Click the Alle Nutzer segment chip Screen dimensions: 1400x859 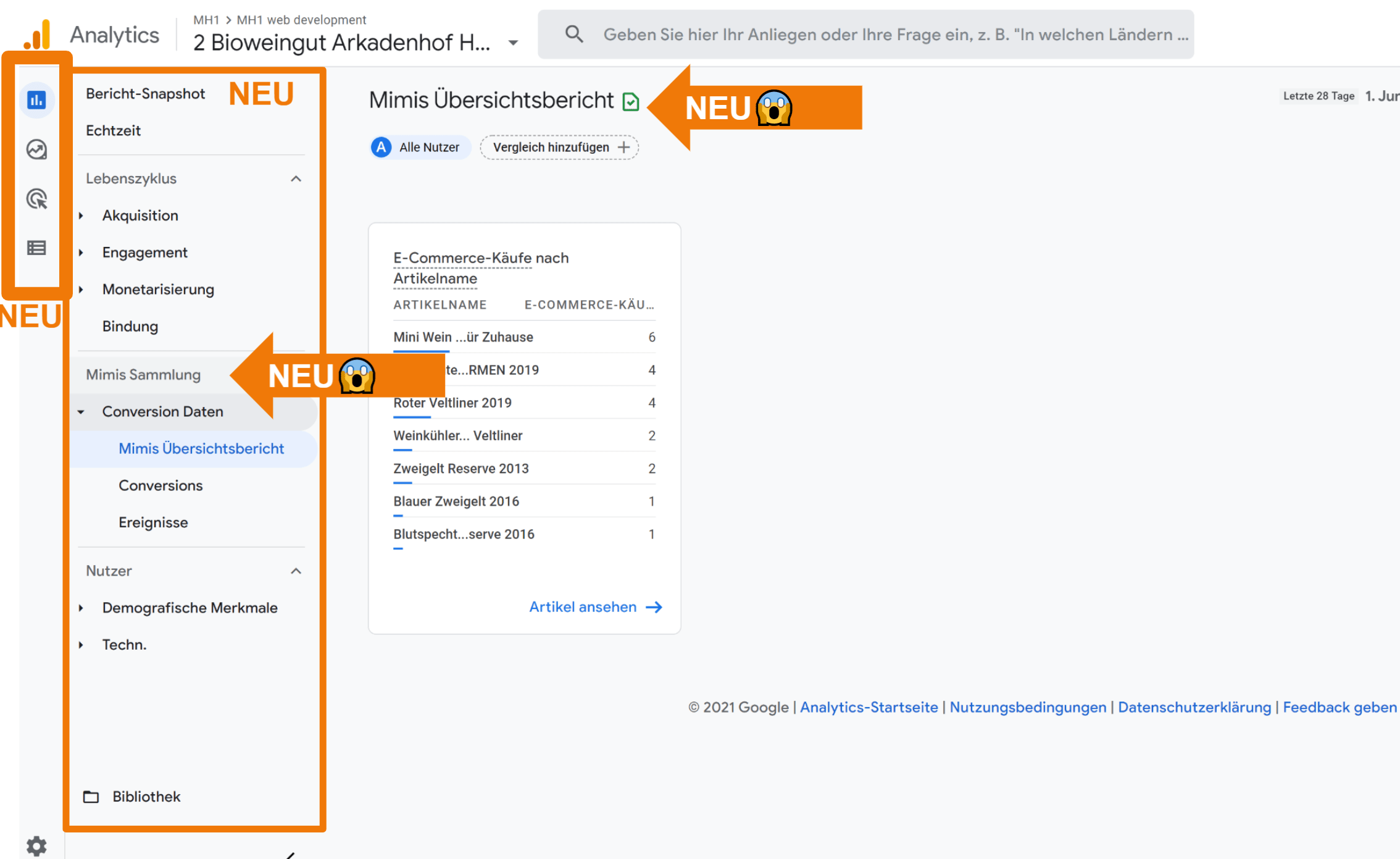tap(419, 147)
